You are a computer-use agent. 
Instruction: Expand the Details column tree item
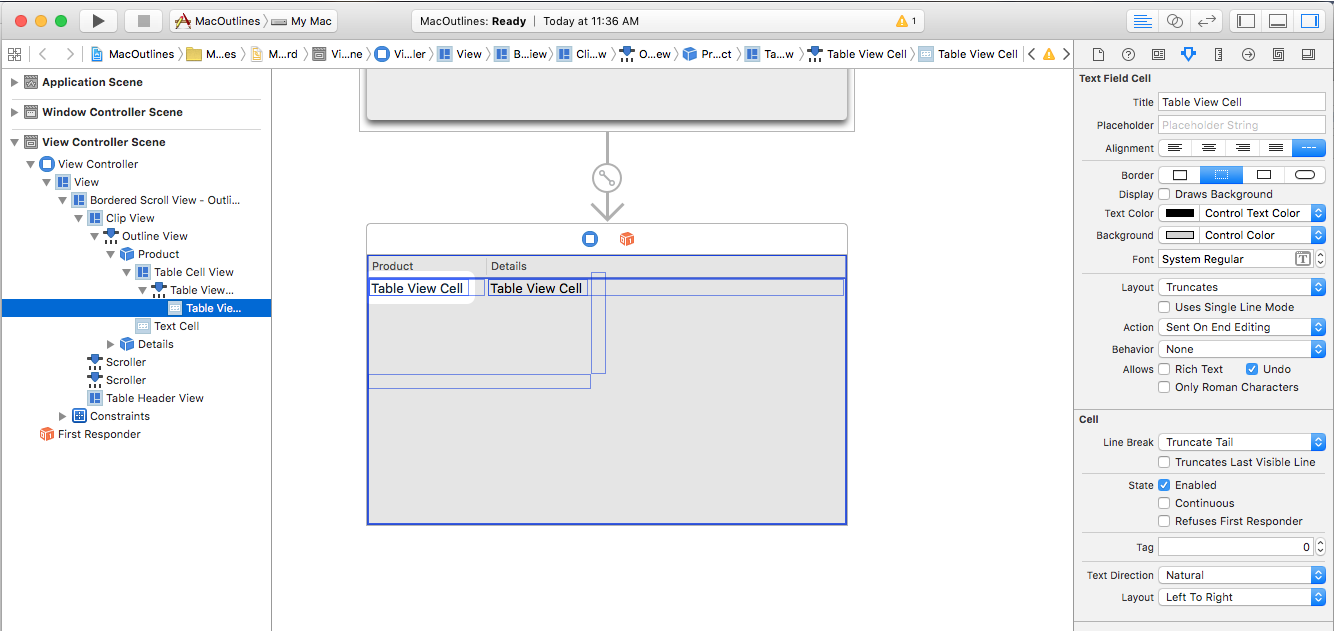110,344
